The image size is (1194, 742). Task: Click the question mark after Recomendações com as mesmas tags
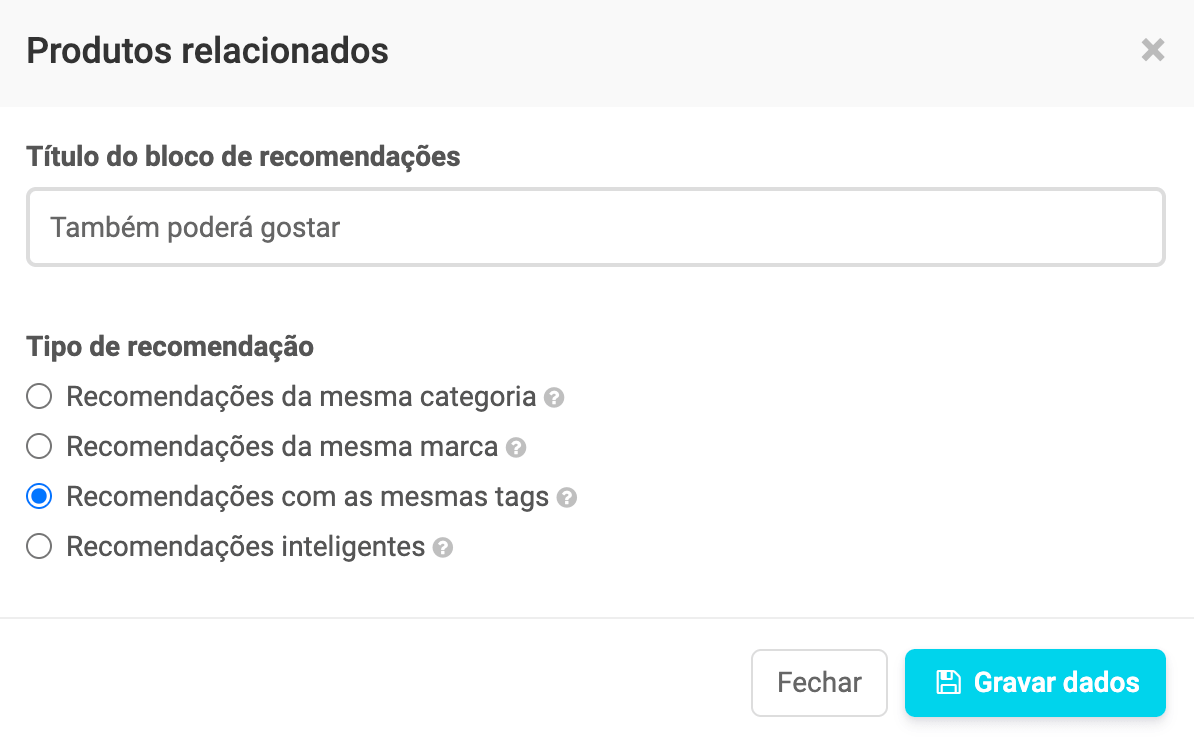click(567, 497)
